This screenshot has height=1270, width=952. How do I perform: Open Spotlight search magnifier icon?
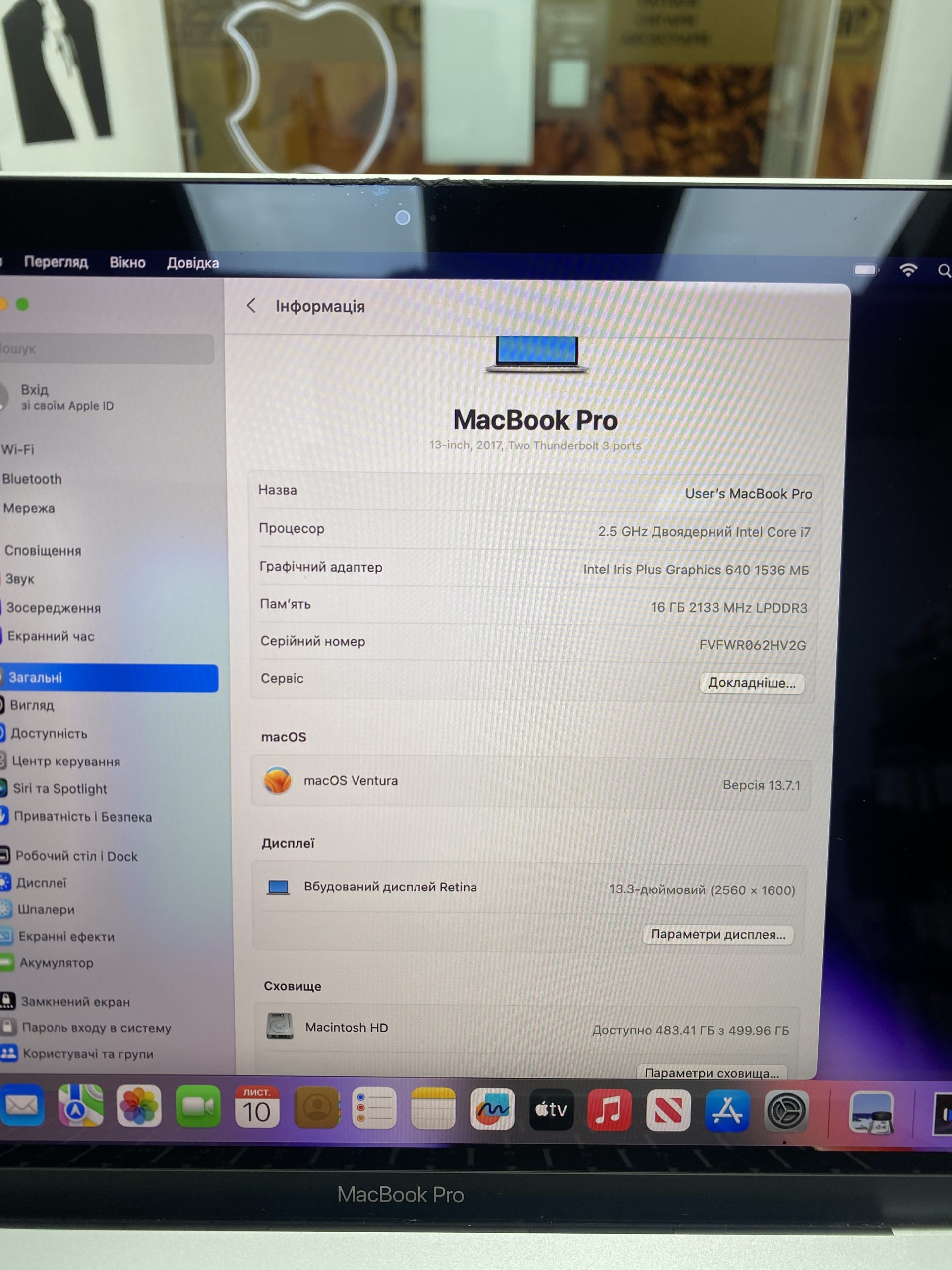[x=944, y=270]
